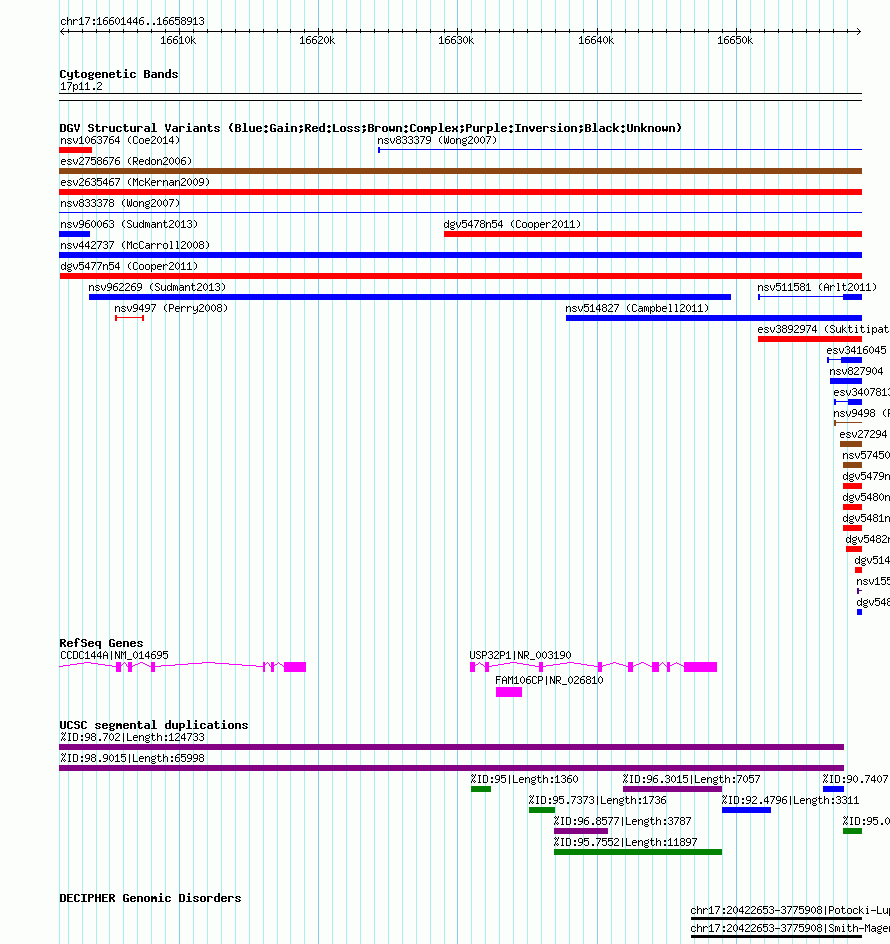Click the Cytogenetic Bands track title
Screen dimensions: 890x944
pyautogui.click(x=119, y=74)
